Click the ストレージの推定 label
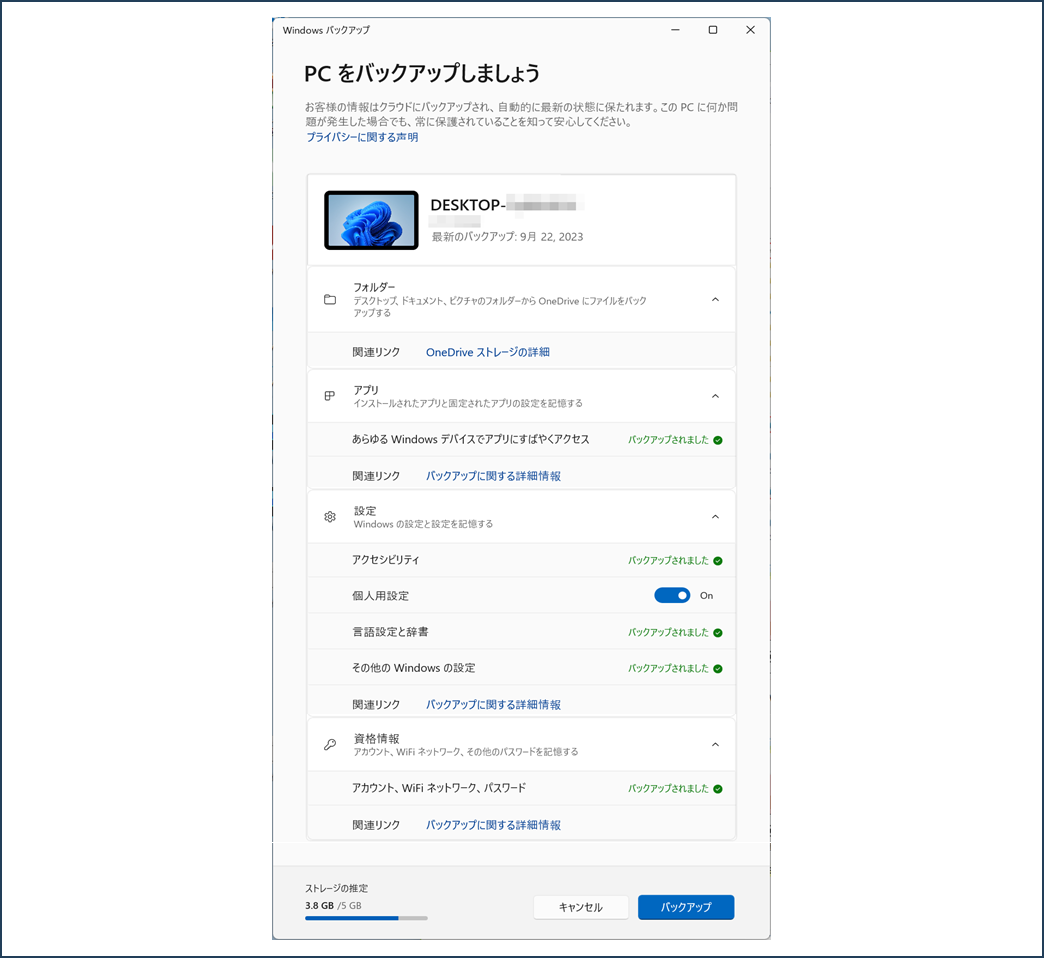 coord(336,888)
